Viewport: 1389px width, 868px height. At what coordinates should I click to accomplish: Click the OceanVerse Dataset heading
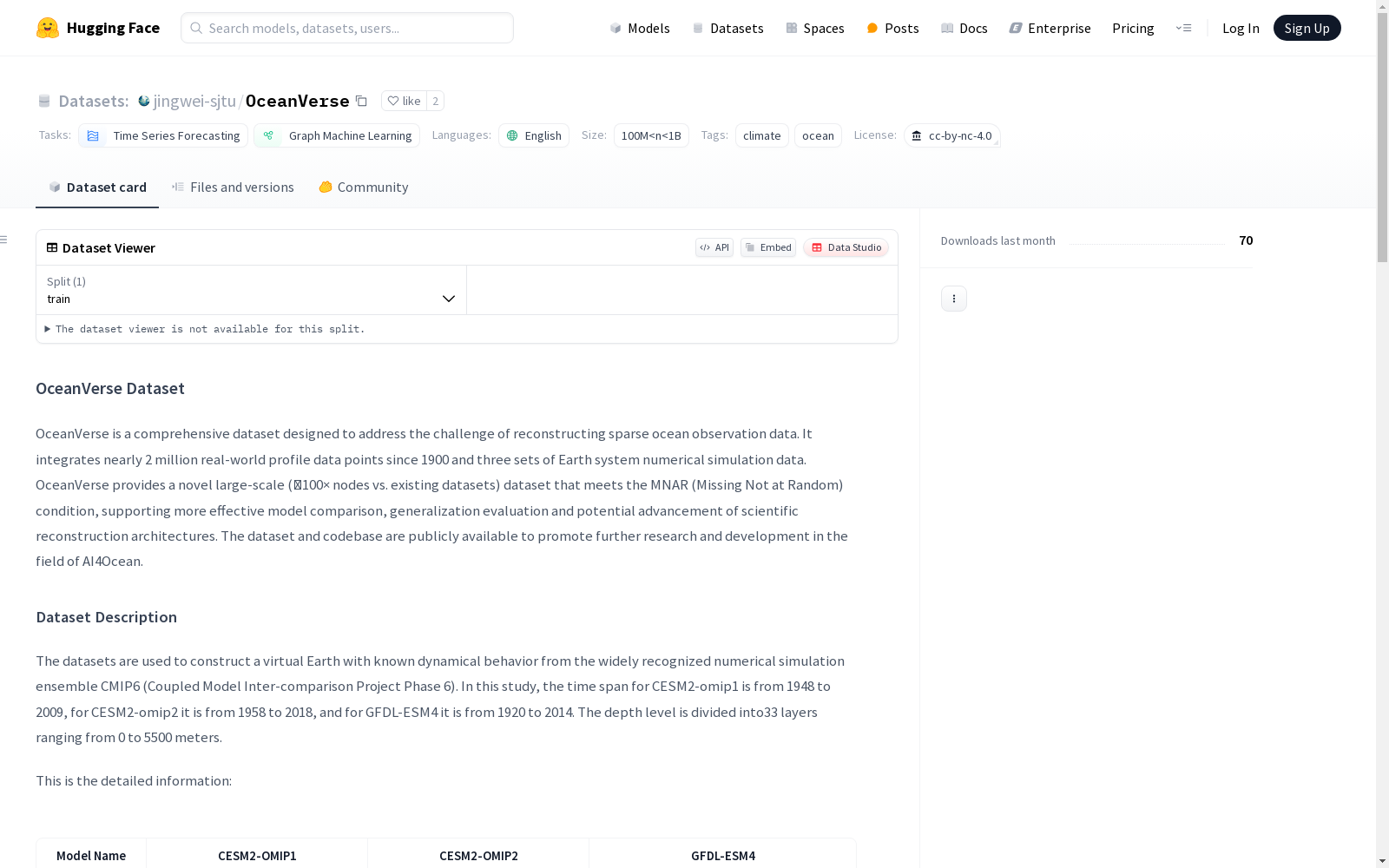[x=110, y=388]
